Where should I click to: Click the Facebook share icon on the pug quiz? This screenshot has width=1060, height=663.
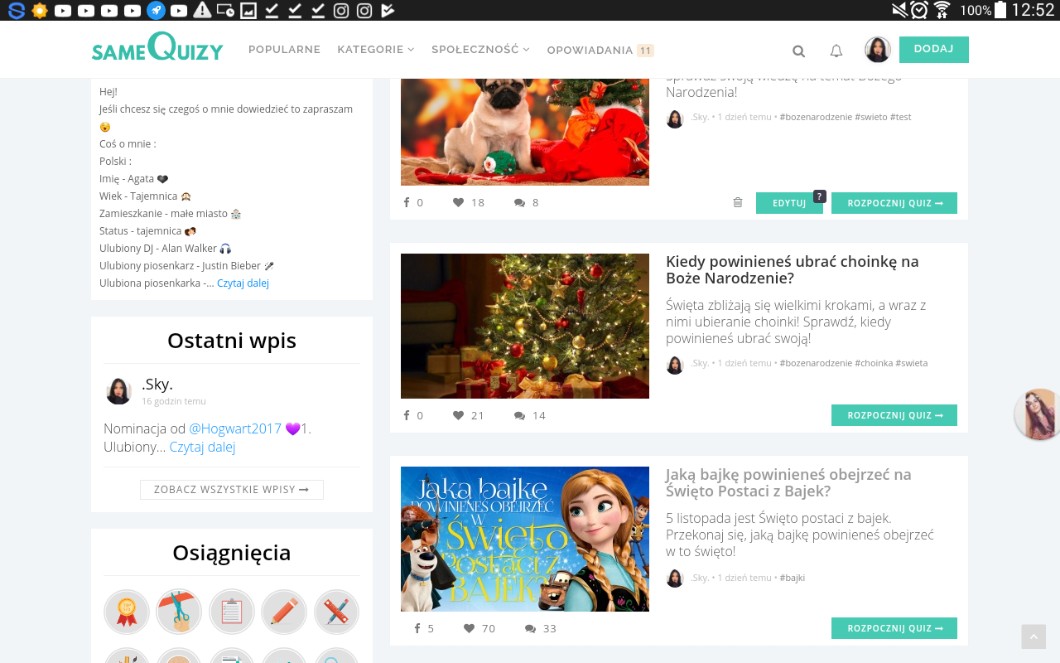[407, 203]
